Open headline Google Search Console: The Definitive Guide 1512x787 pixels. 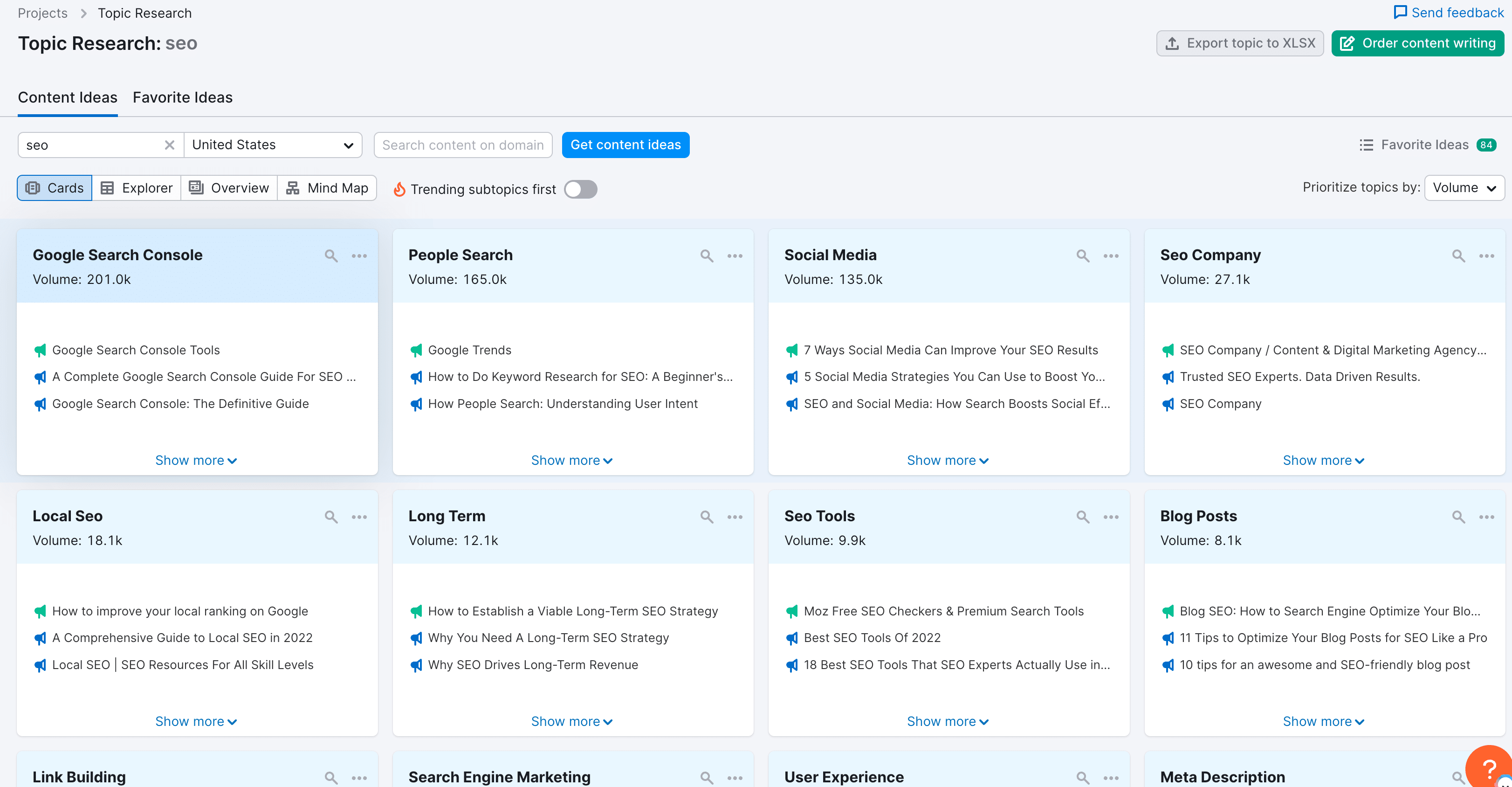pos(180,403)
